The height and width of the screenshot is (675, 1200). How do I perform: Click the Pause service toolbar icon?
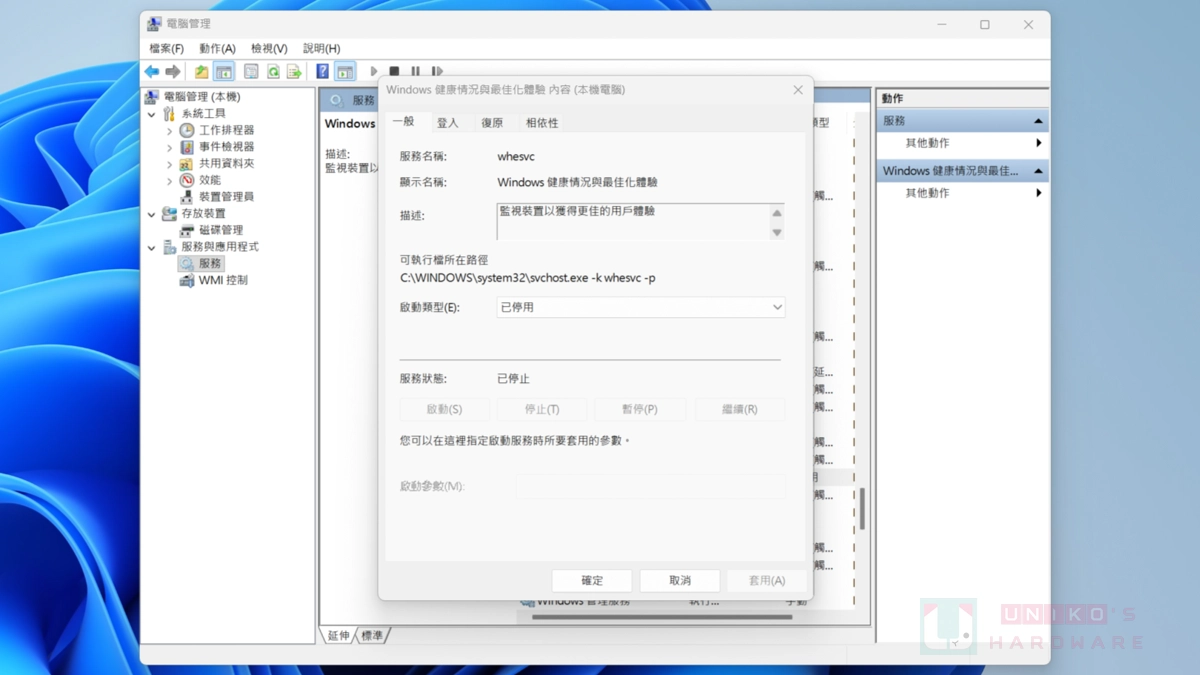[x=415, y=72]
